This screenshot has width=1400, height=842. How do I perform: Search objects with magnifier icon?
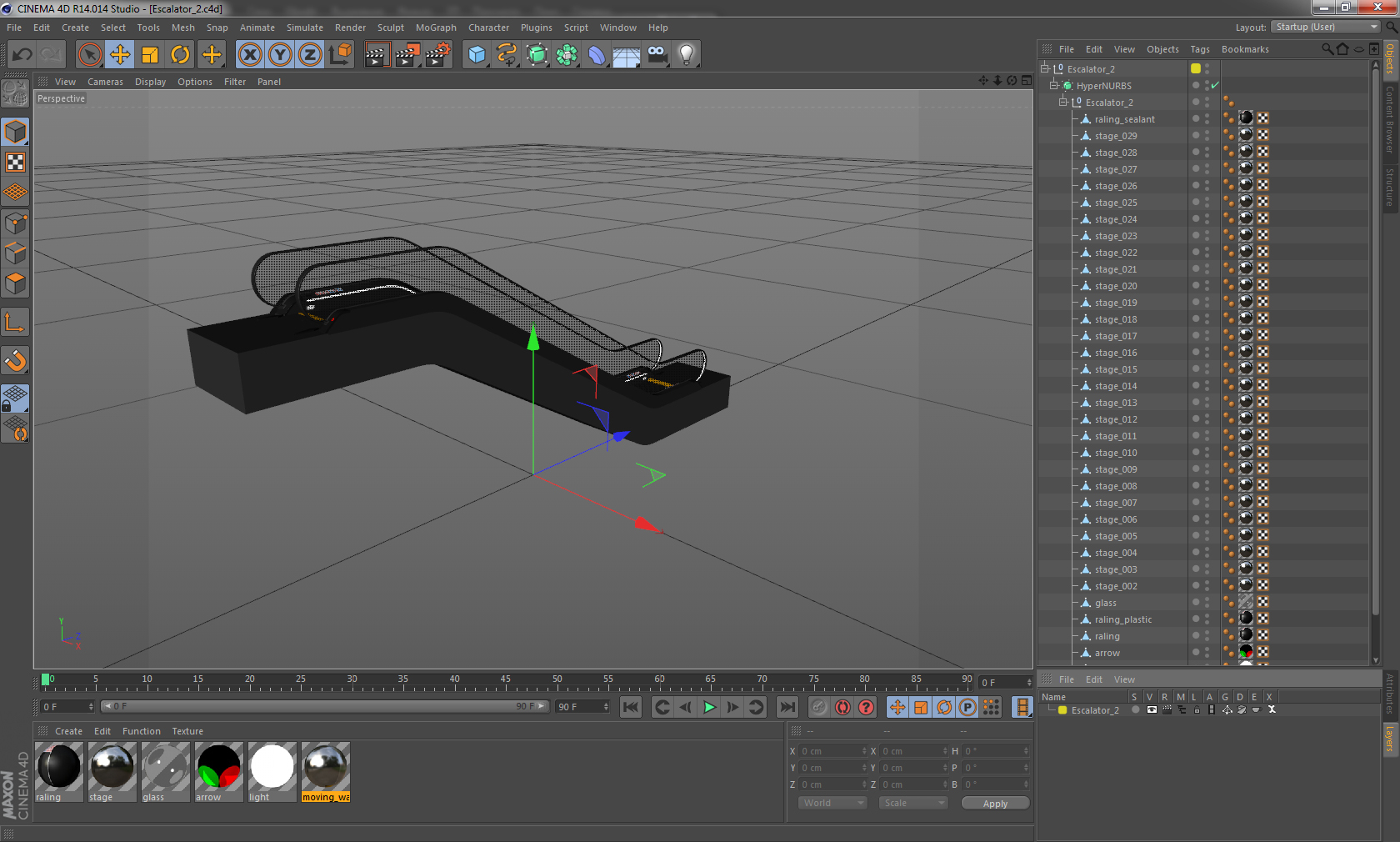(x=1327, y=49)
